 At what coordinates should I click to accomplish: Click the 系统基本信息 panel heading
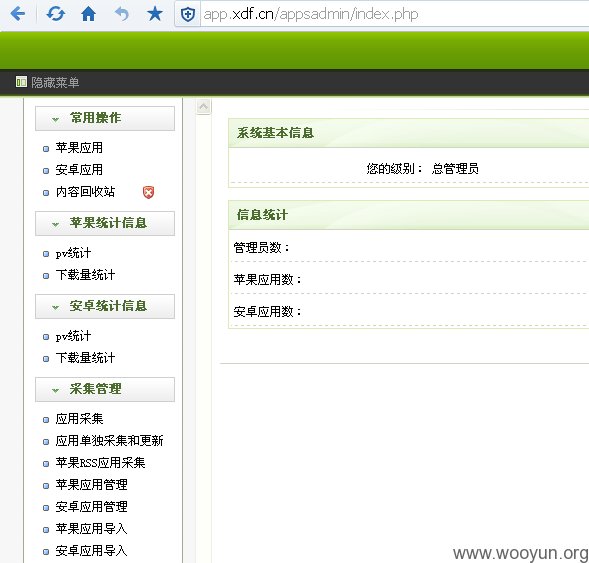[x=275, y=133]
